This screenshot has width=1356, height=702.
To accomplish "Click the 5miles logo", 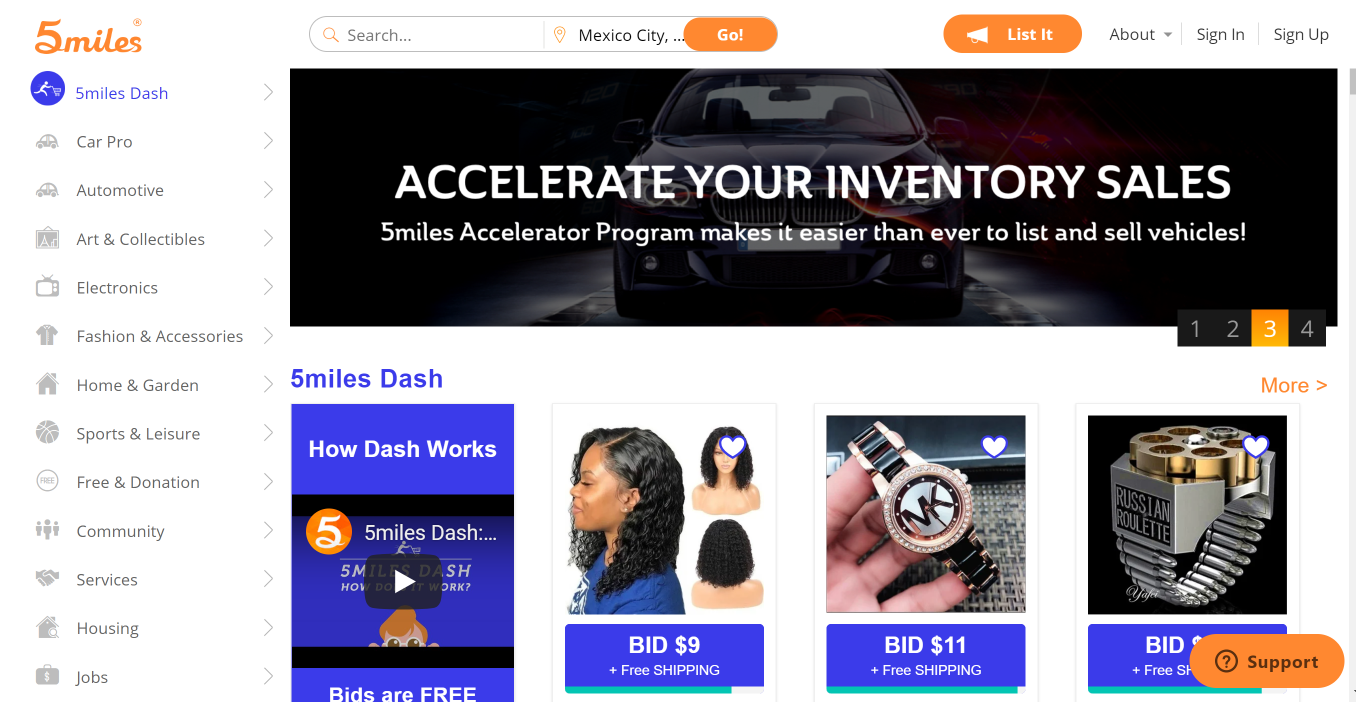I will coord(88,35).
